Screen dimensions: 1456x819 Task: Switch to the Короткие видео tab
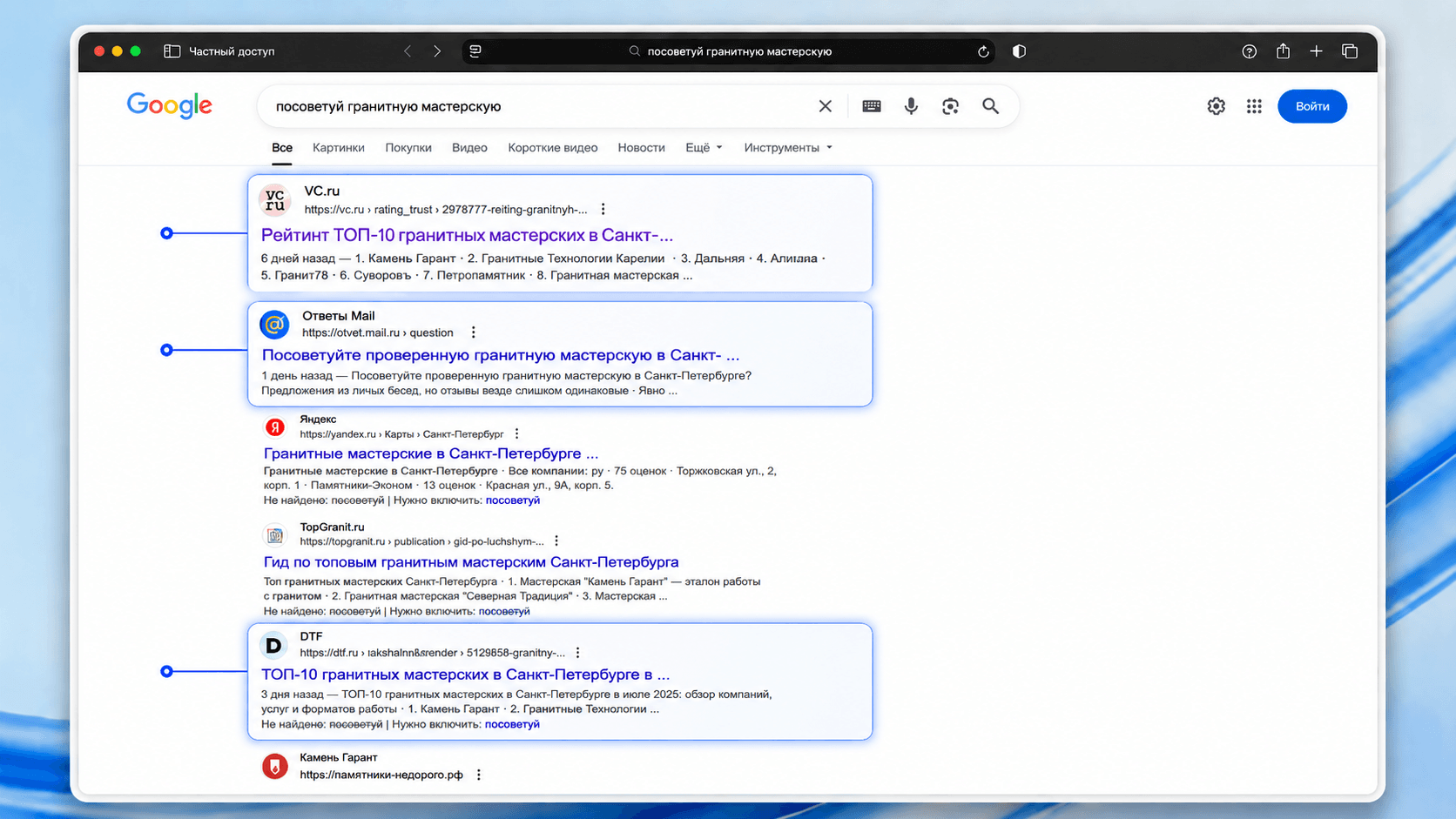(553, 148)
